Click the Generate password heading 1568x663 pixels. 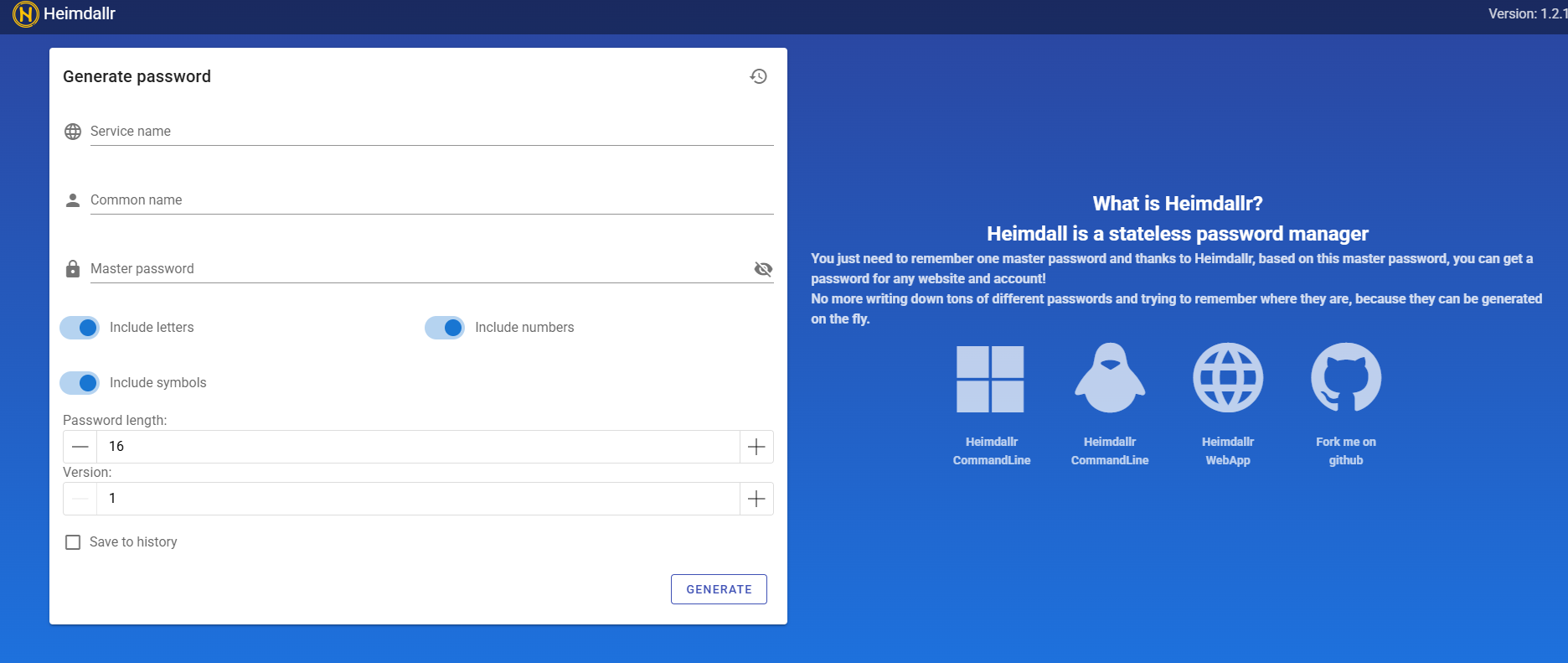(137, 76)
